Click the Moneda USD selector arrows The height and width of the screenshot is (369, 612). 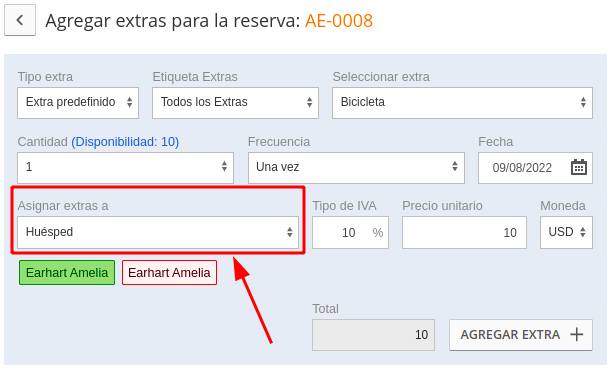tap(583, 232)
